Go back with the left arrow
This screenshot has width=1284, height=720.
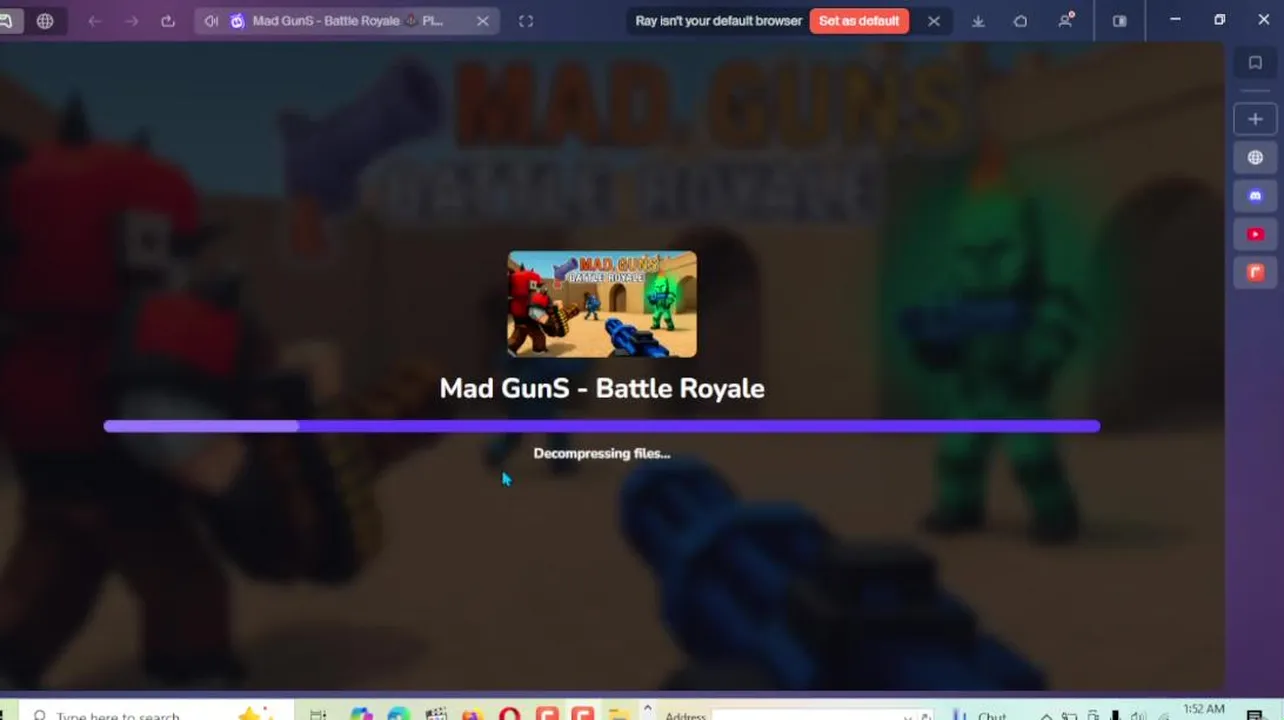point(95,21)
